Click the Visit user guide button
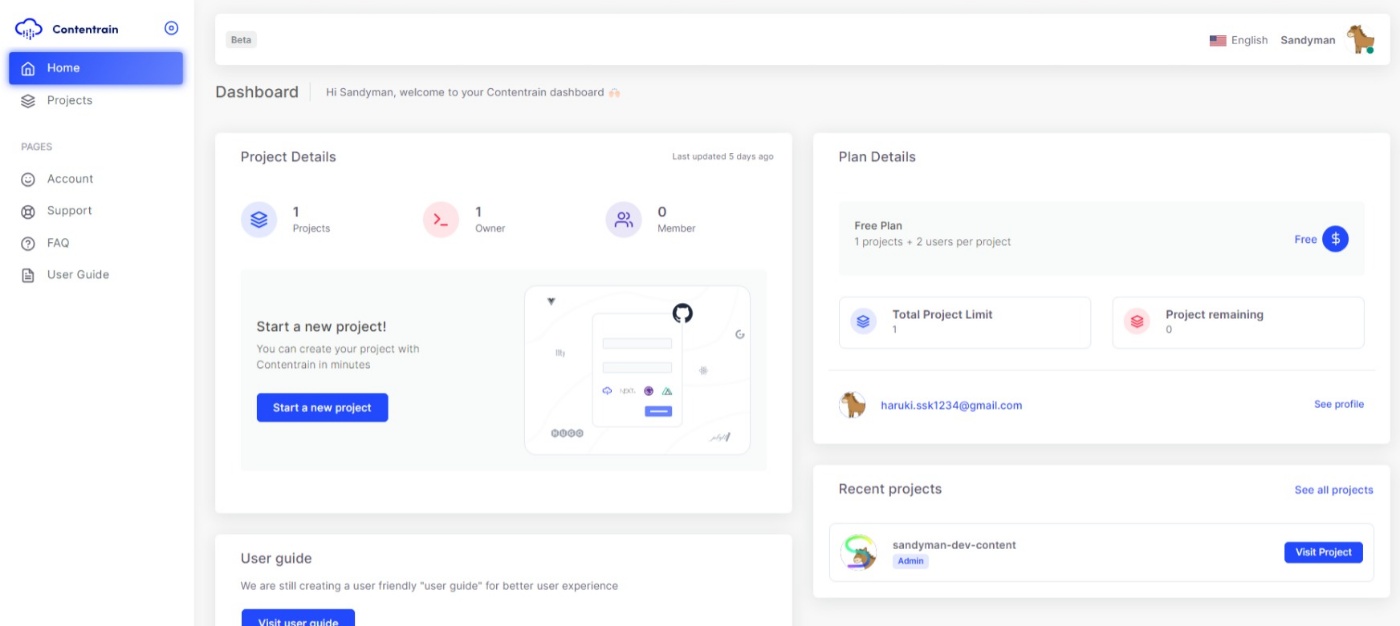The width and height of the screenshot is (1400, 626). click(x=298, y=618)
